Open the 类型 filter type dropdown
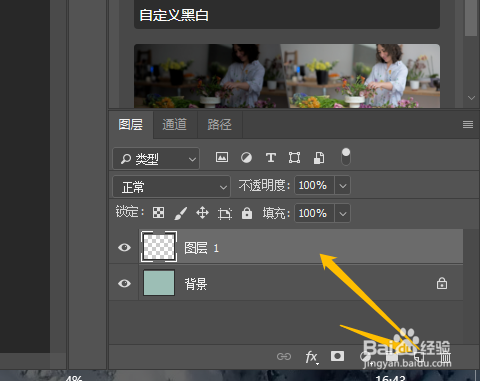Image resolution: width=480 pixels, height=381 pixels. point(156,159)
